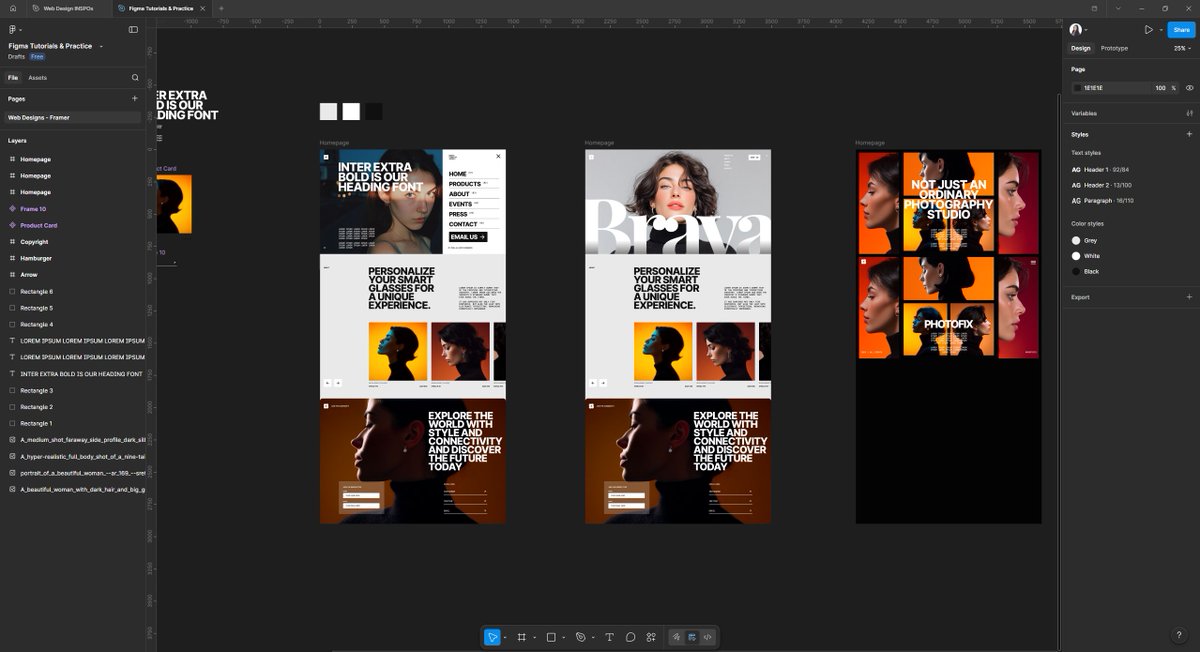Open the Figma main menu
This screenshot has height=652, width=1200.
[13, 30]
